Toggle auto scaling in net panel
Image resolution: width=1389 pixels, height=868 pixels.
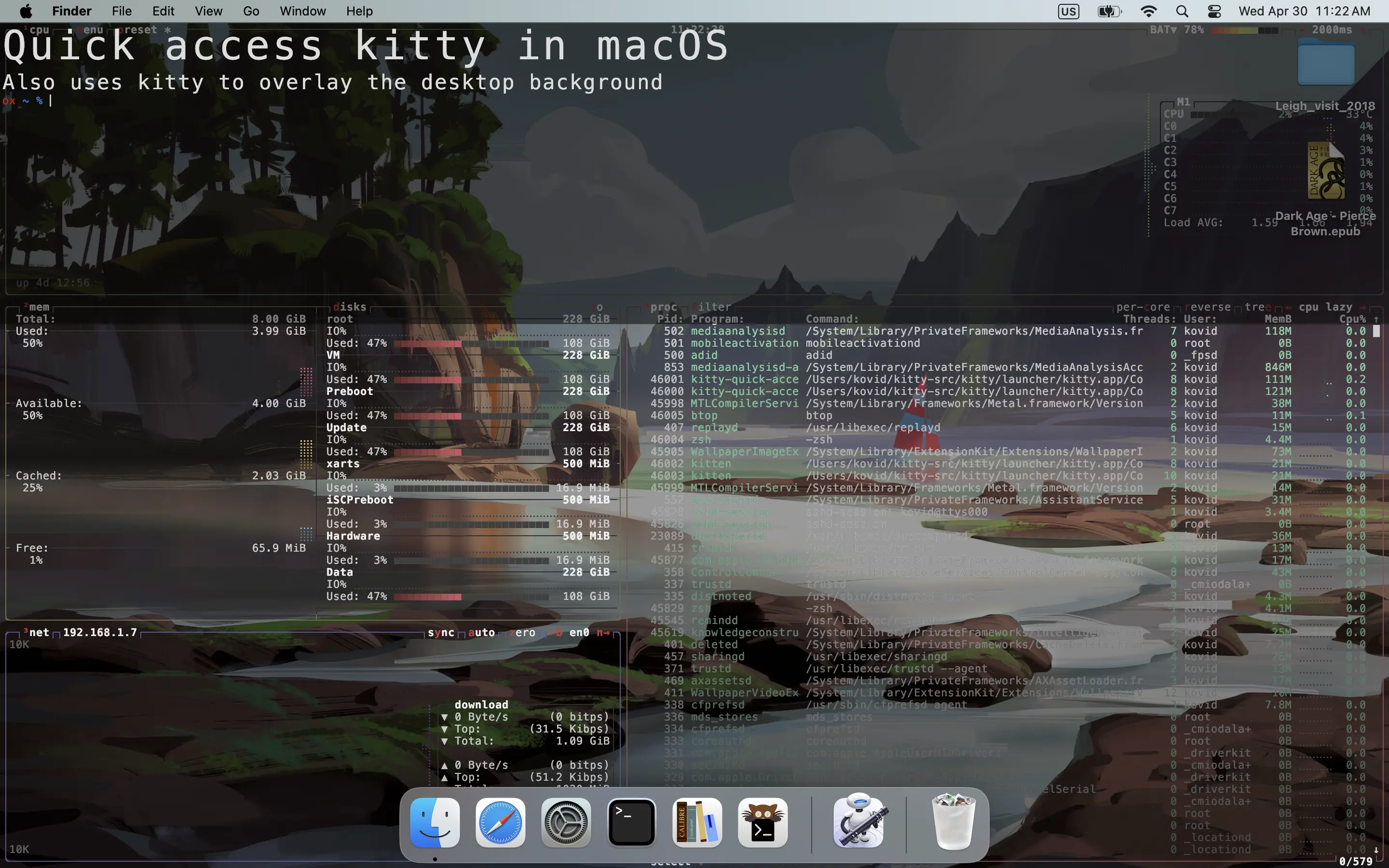point(481,632)
